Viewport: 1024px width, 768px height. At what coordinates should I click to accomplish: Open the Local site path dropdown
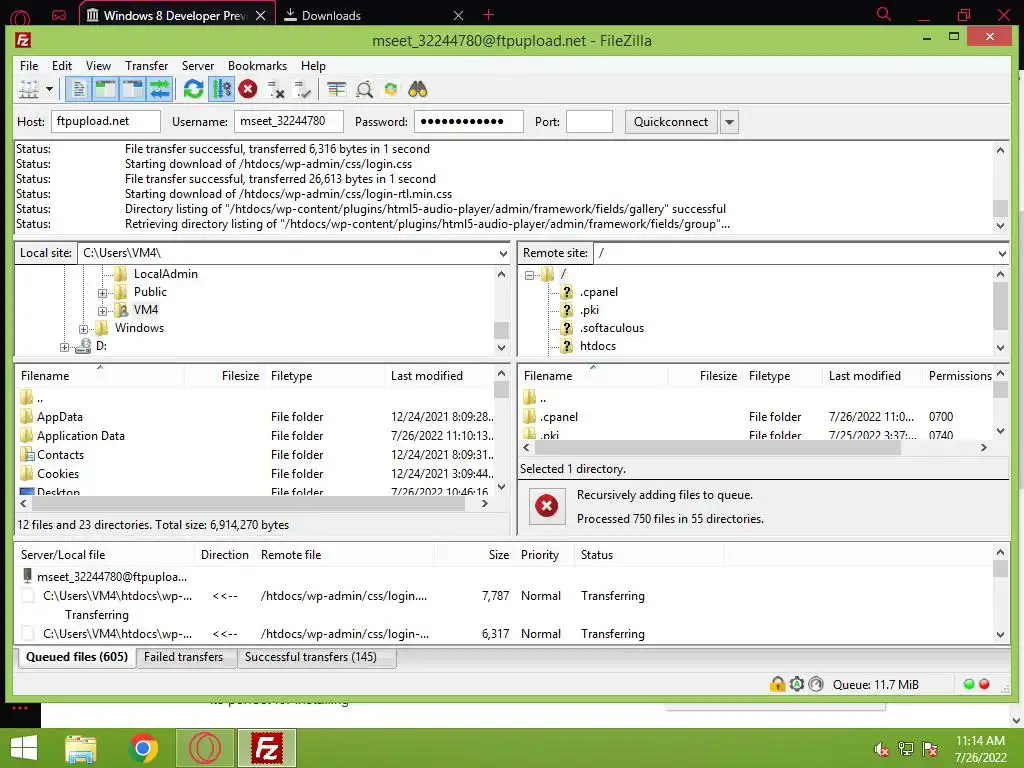pos(503,253)
